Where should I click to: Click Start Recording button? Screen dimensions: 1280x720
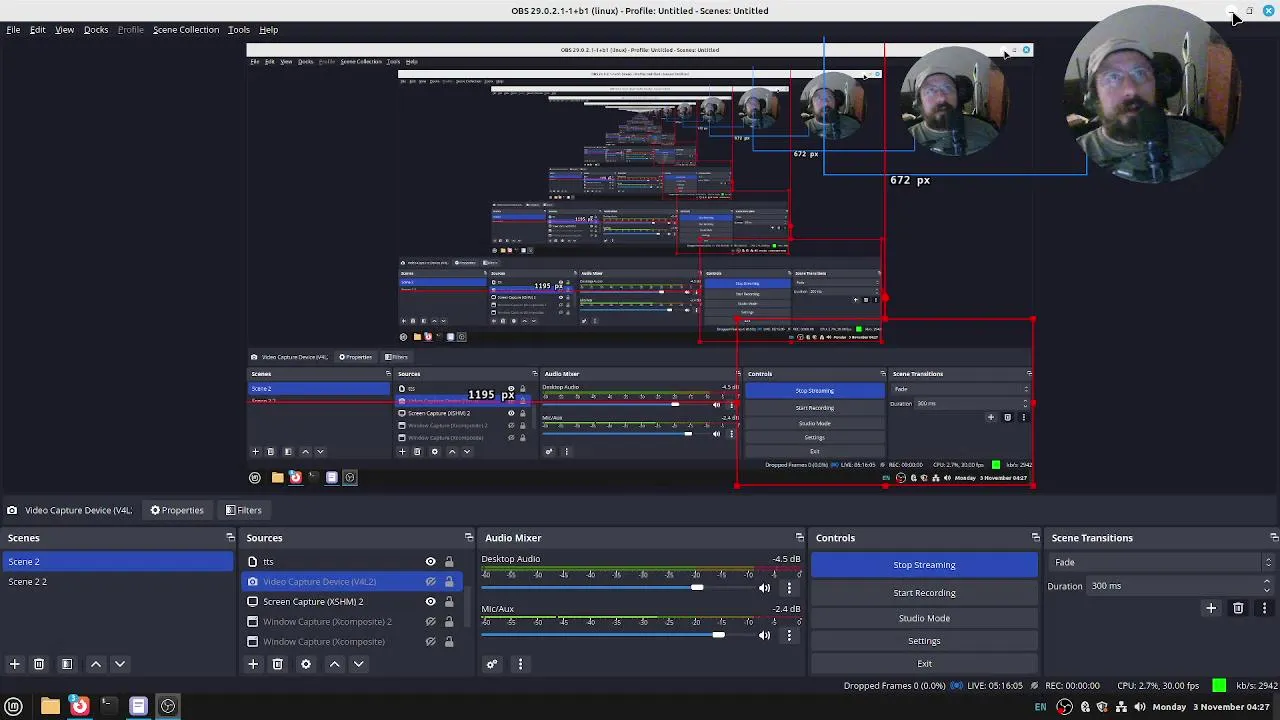(924, 593)
